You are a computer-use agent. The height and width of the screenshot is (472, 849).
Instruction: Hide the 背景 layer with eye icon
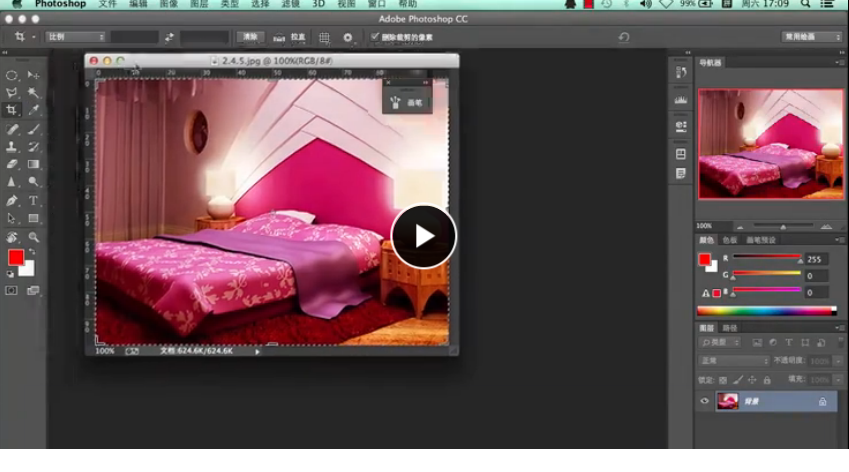click(x=704, y=401)
